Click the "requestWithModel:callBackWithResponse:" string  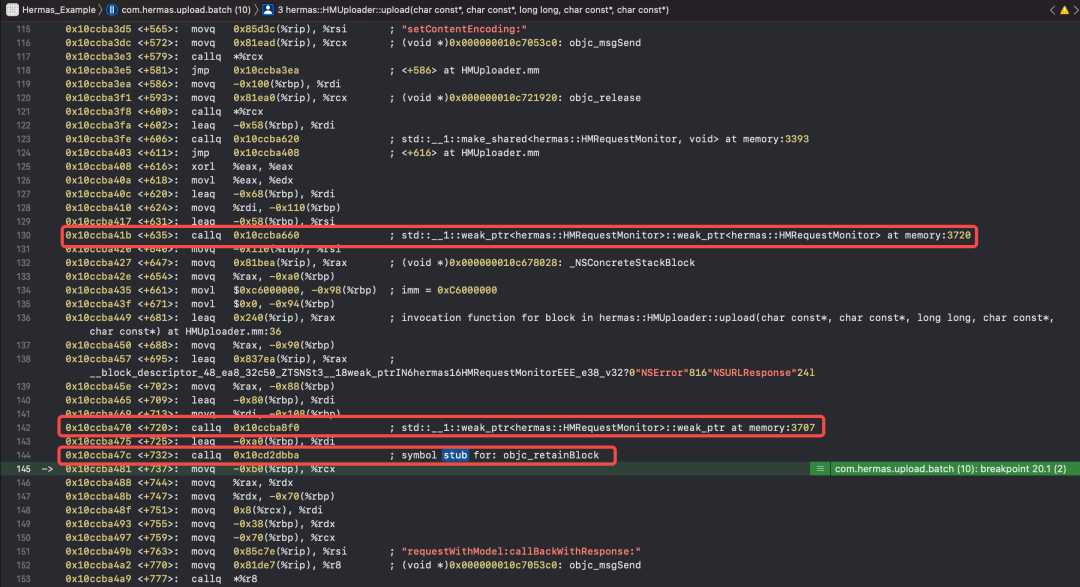coord(520,550)
